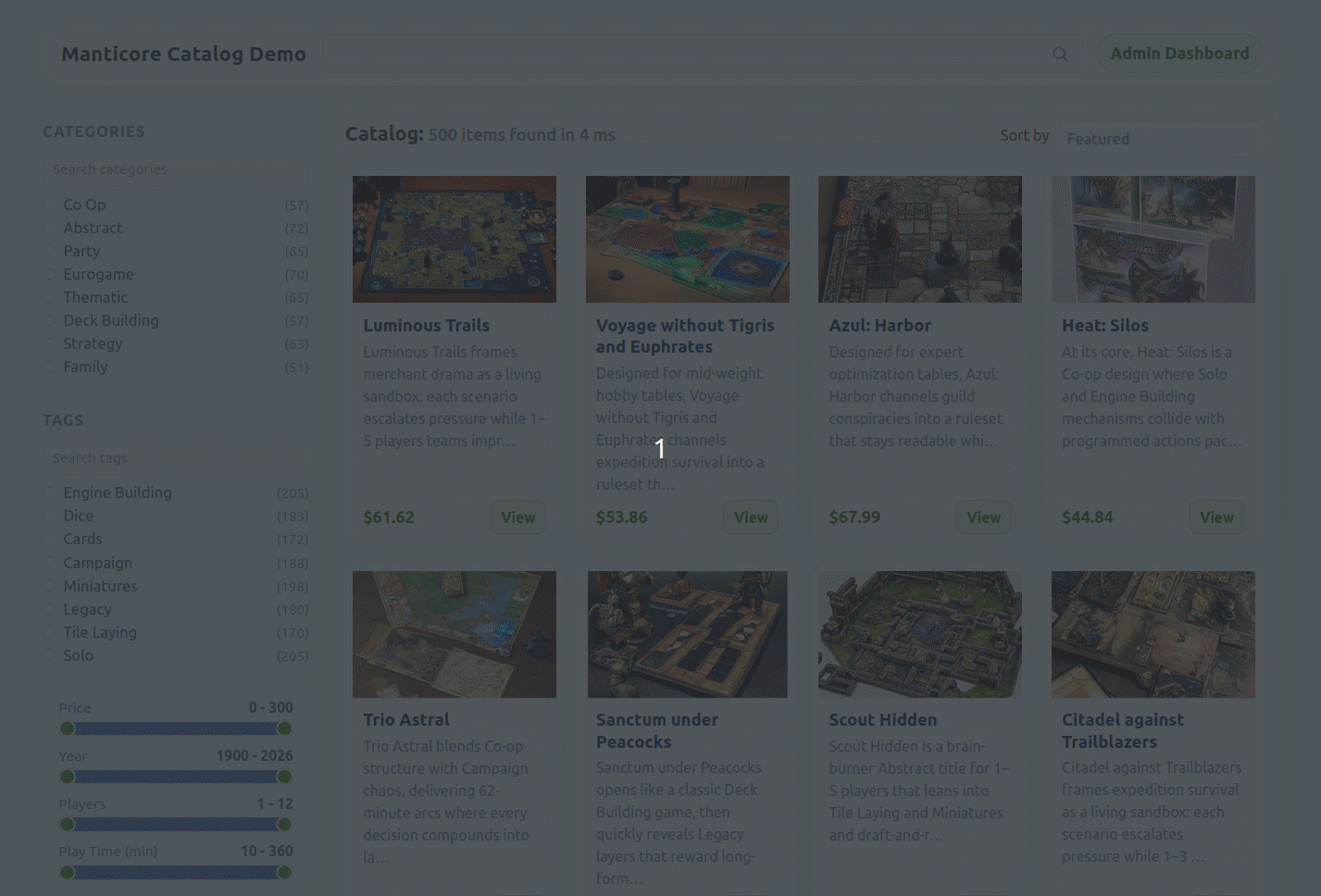Click the Play Time slider maximum handle
The image size is (1321, 896).
pos(284,872)
